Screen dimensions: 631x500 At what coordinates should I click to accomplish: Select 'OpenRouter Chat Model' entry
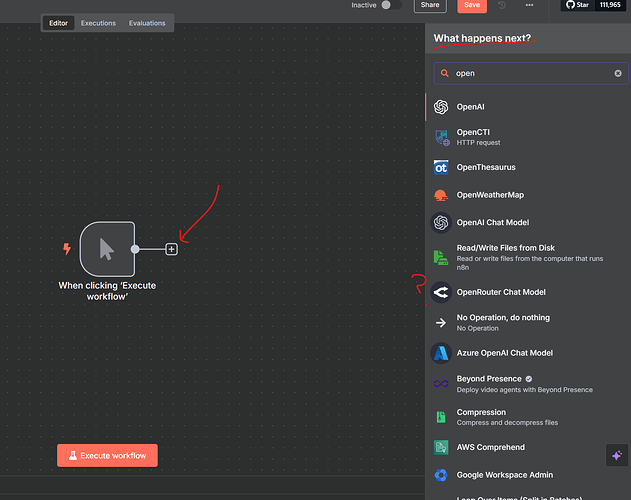tap(528, 292)
